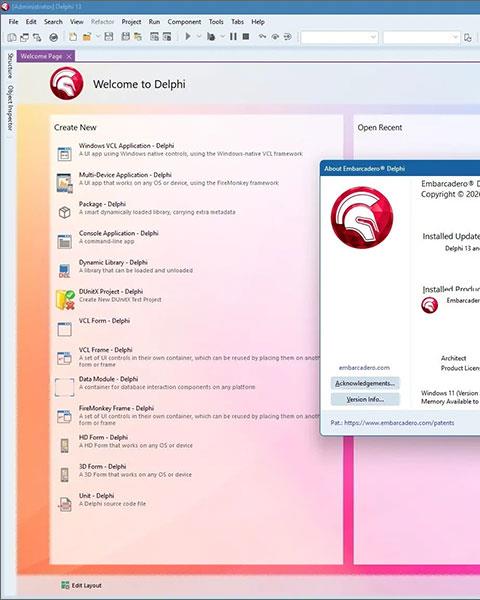
Task: Click the HD Form - Delphi phone icon
Action: pyautogui.click(x=64, y=445)
